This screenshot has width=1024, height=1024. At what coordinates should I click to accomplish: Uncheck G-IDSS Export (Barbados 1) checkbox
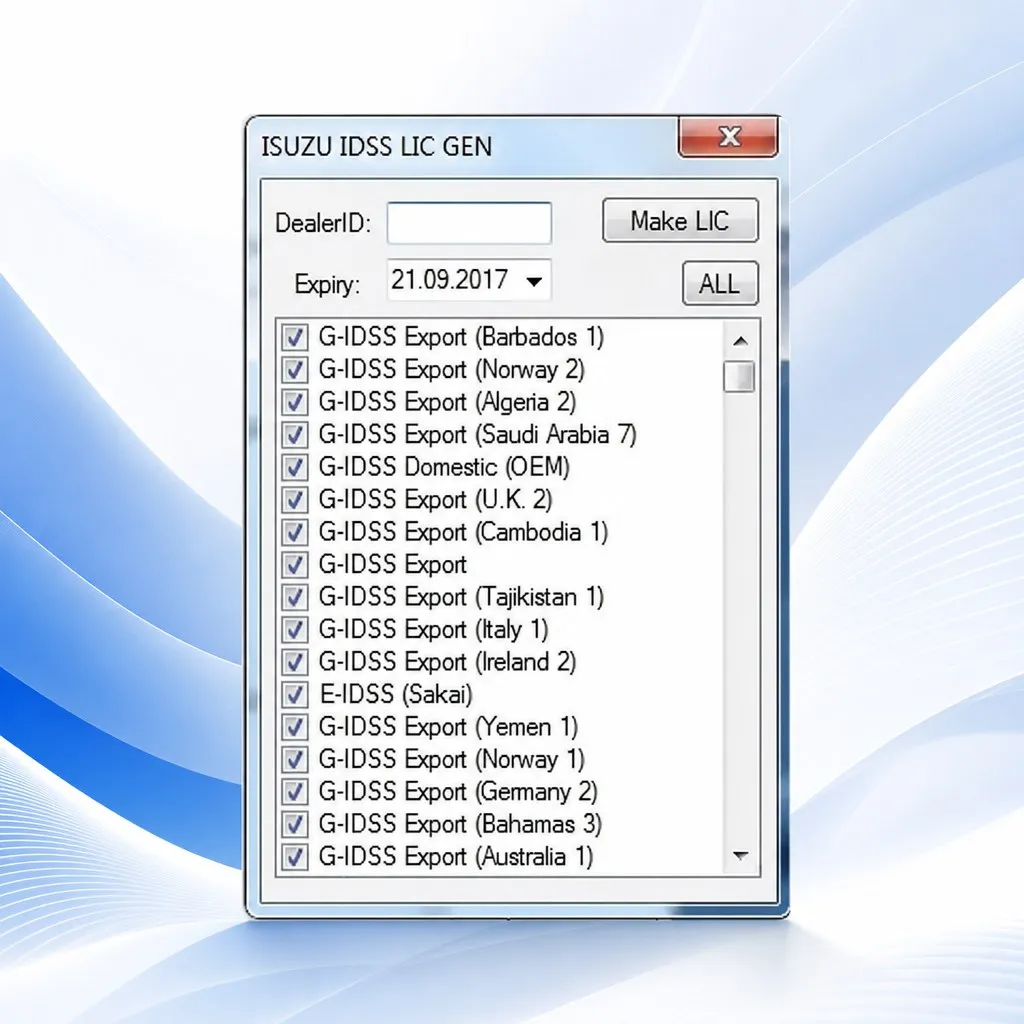pos(294,338)
